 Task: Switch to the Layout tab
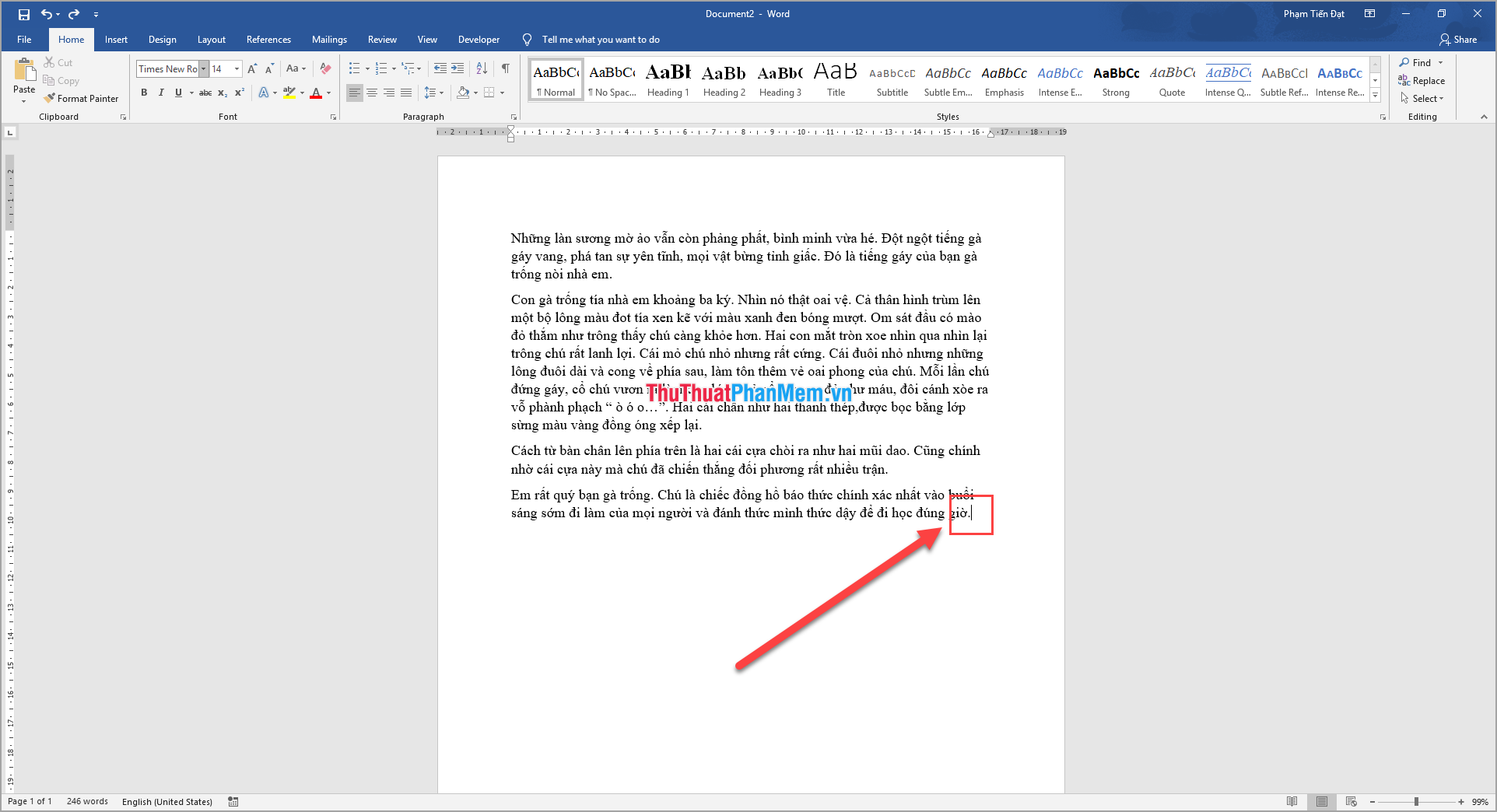click(211, 40)
